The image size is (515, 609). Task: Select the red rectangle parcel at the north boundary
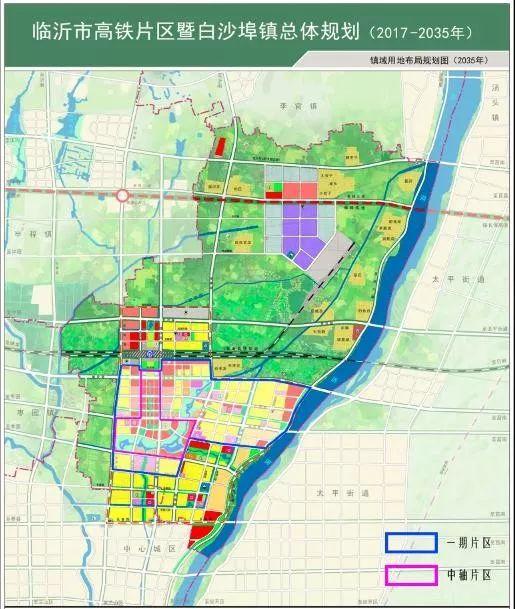[220, 147]
